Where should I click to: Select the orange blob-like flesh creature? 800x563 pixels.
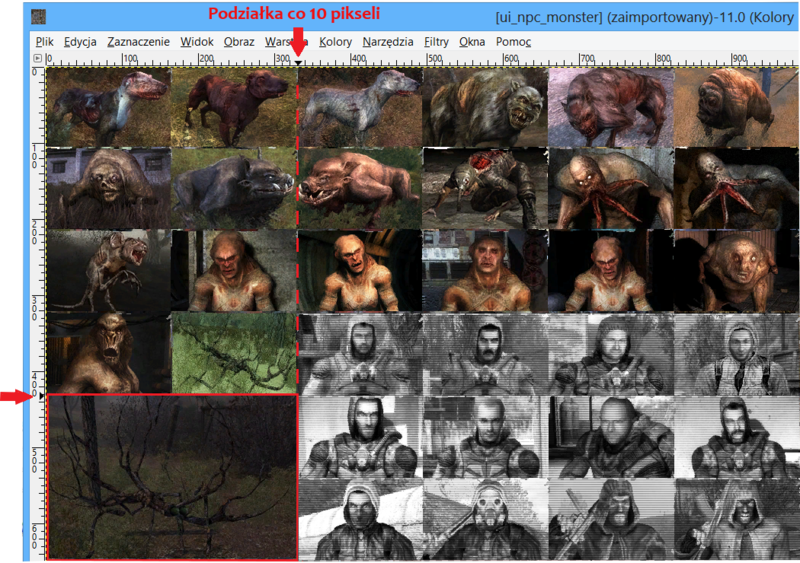click(x=736, y=108)
